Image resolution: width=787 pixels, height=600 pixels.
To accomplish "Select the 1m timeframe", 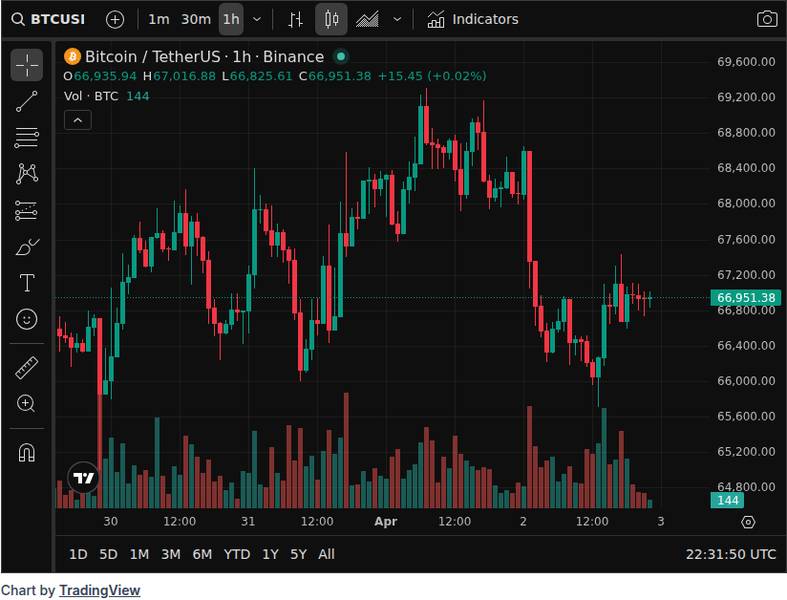I will point(159,20).
